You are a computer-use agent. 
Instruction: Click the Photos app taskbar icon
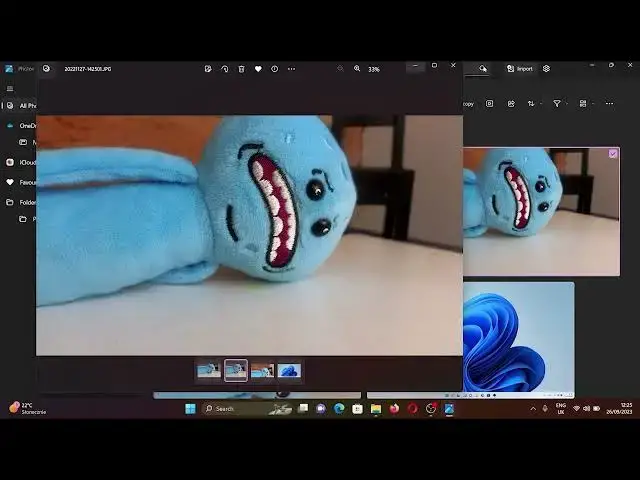[449, 409]
